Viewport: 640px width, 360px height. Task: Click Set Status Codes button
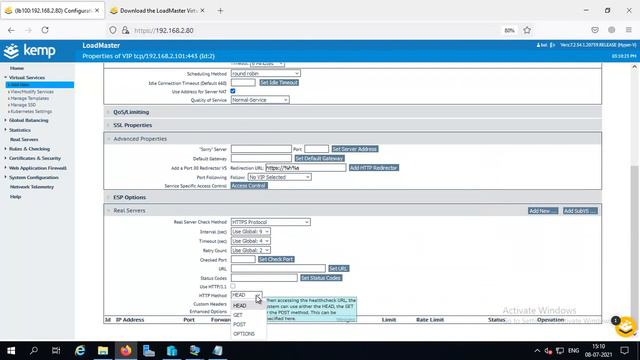tap(321, 278)
